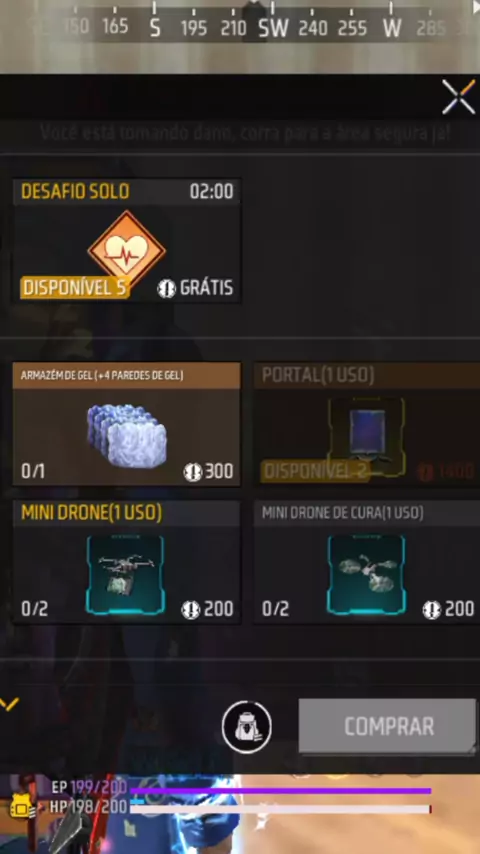Select ARMAZÉM DE GEL item header
This screenshot has width=480, height=854.
[126, 375]
